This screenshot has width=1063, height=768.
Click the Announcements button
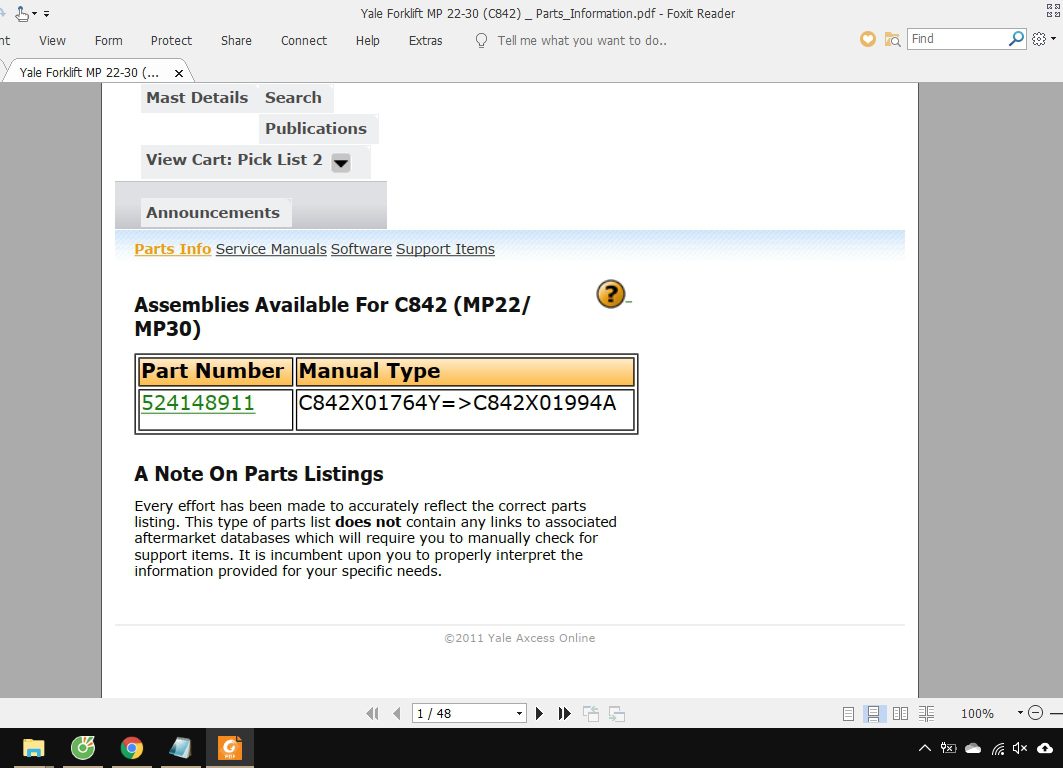point(213,213)
